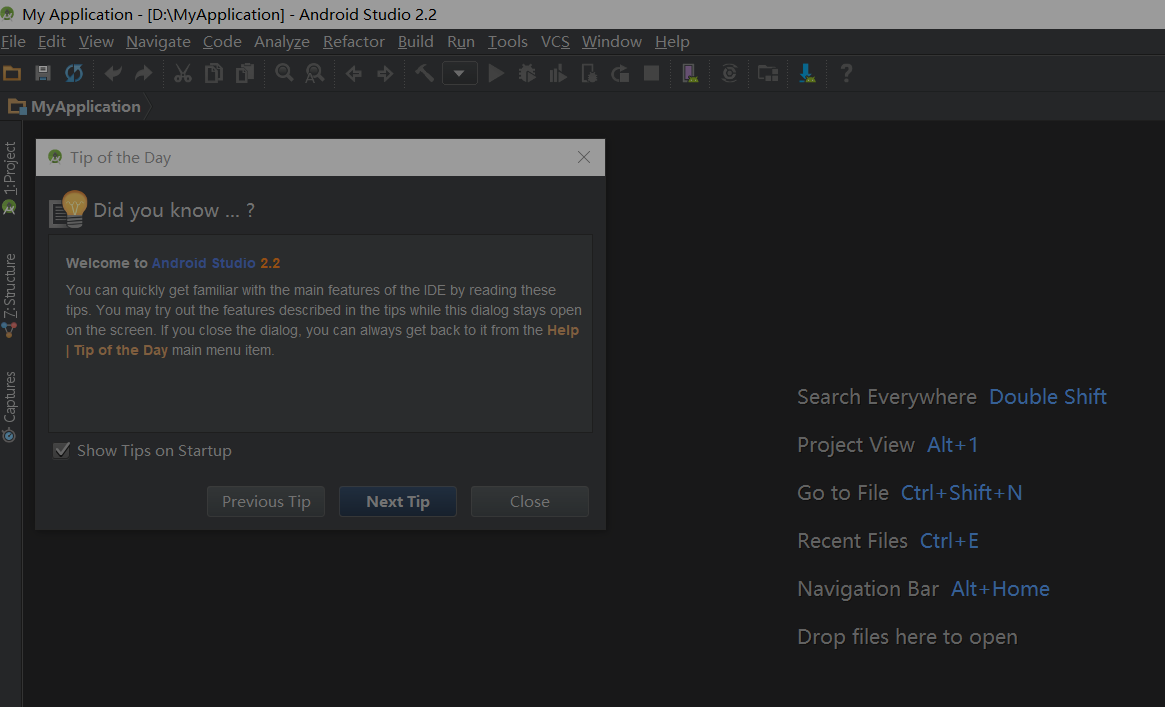Open the SDK Manager download icon
This screenshot has width=1165, height=707.
coord(807,74)
